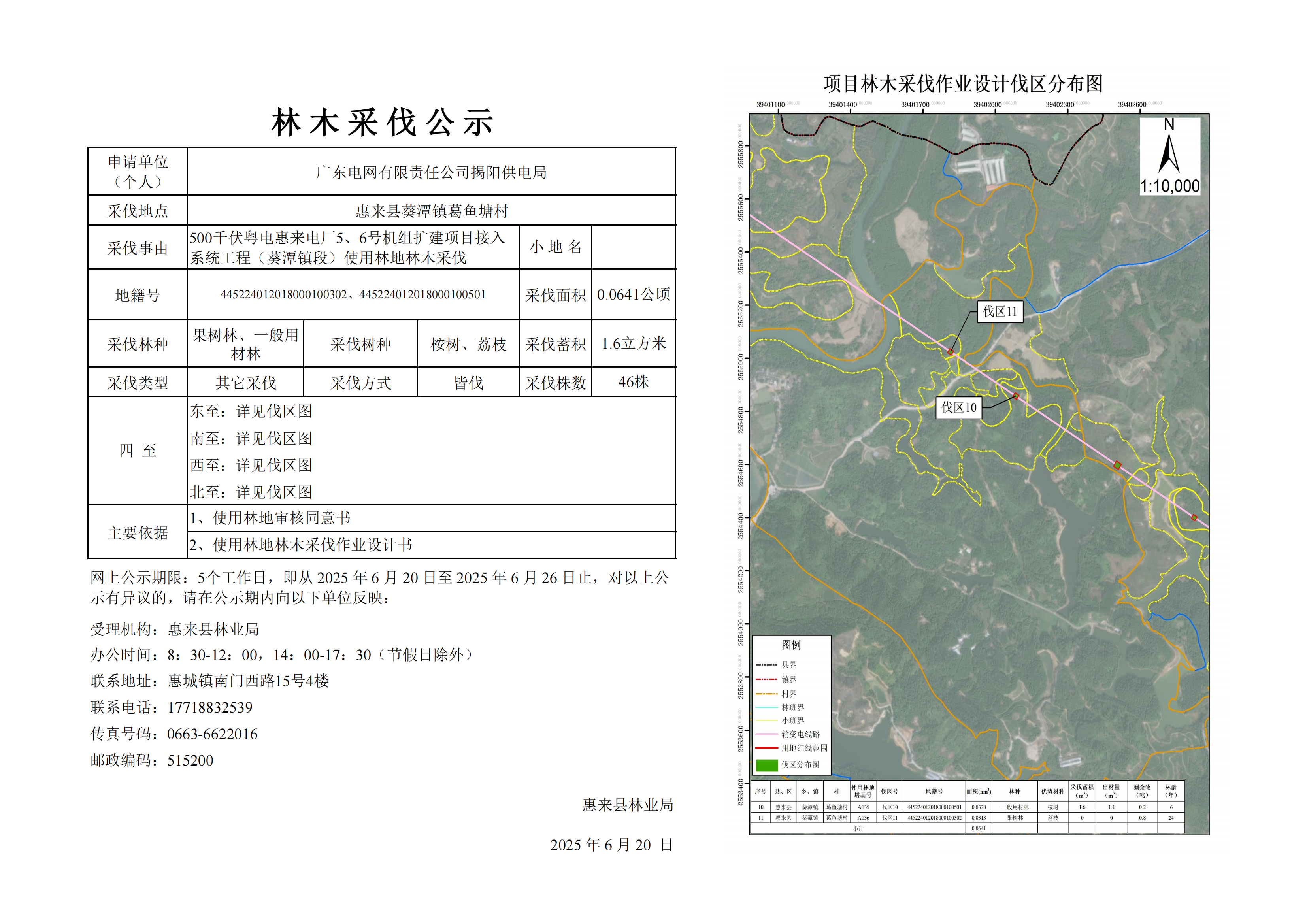
Task: Click map table area value 0.0328
Action: click(x=979, y=807)
